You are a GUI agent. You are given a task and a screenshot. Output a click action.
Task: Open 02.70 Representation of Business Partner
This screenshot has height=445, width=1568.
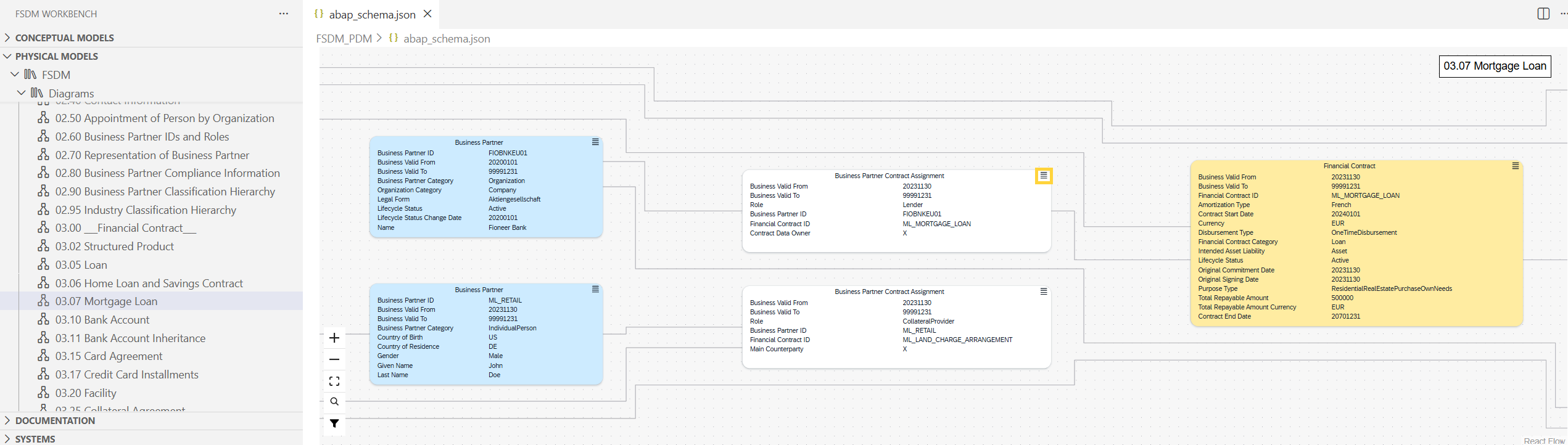[152, 155]
